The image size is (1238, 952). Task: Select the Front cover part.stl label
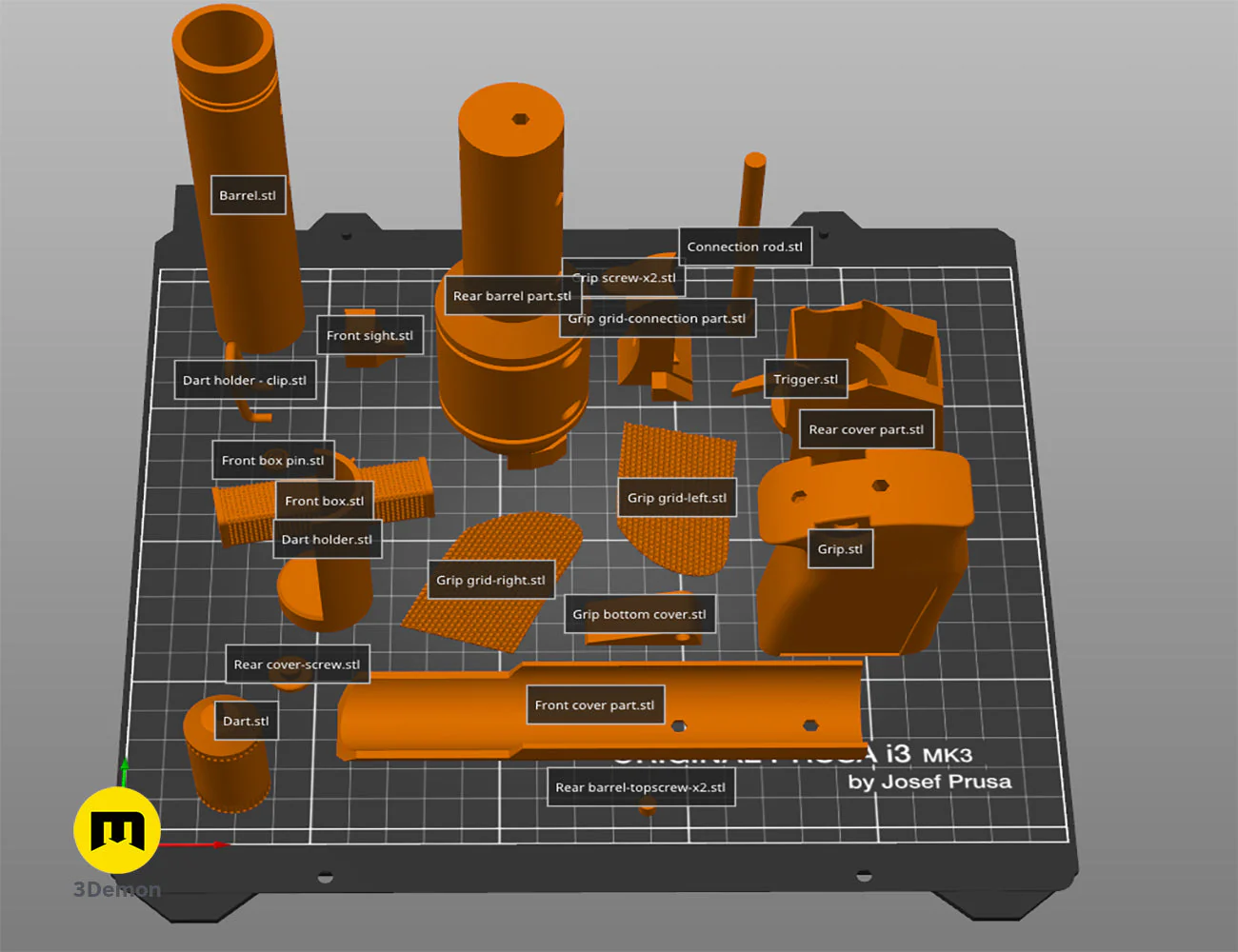point(594,705)
